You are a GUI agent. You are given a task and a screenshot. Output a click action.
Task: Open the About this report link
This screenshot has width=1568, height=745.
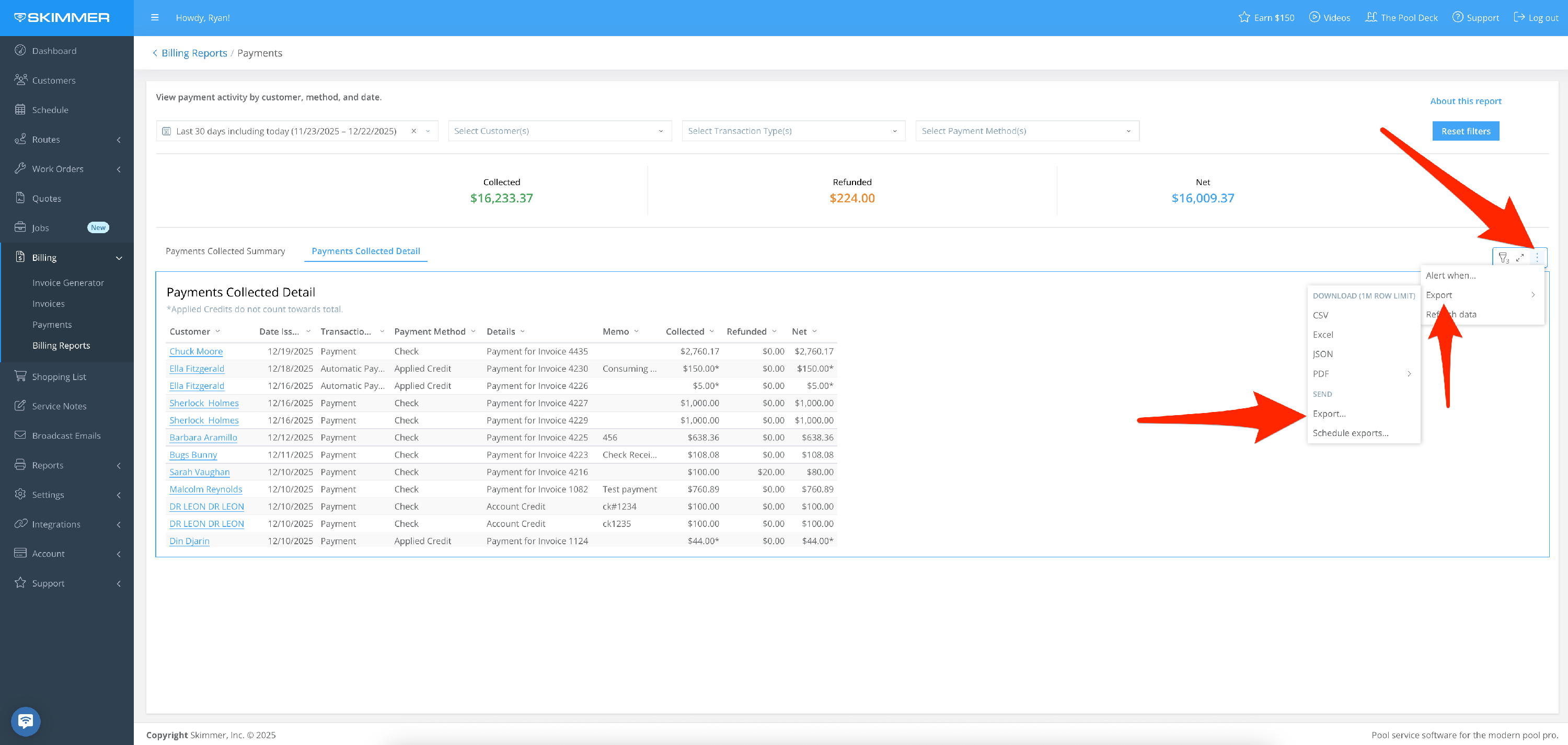1465,101
